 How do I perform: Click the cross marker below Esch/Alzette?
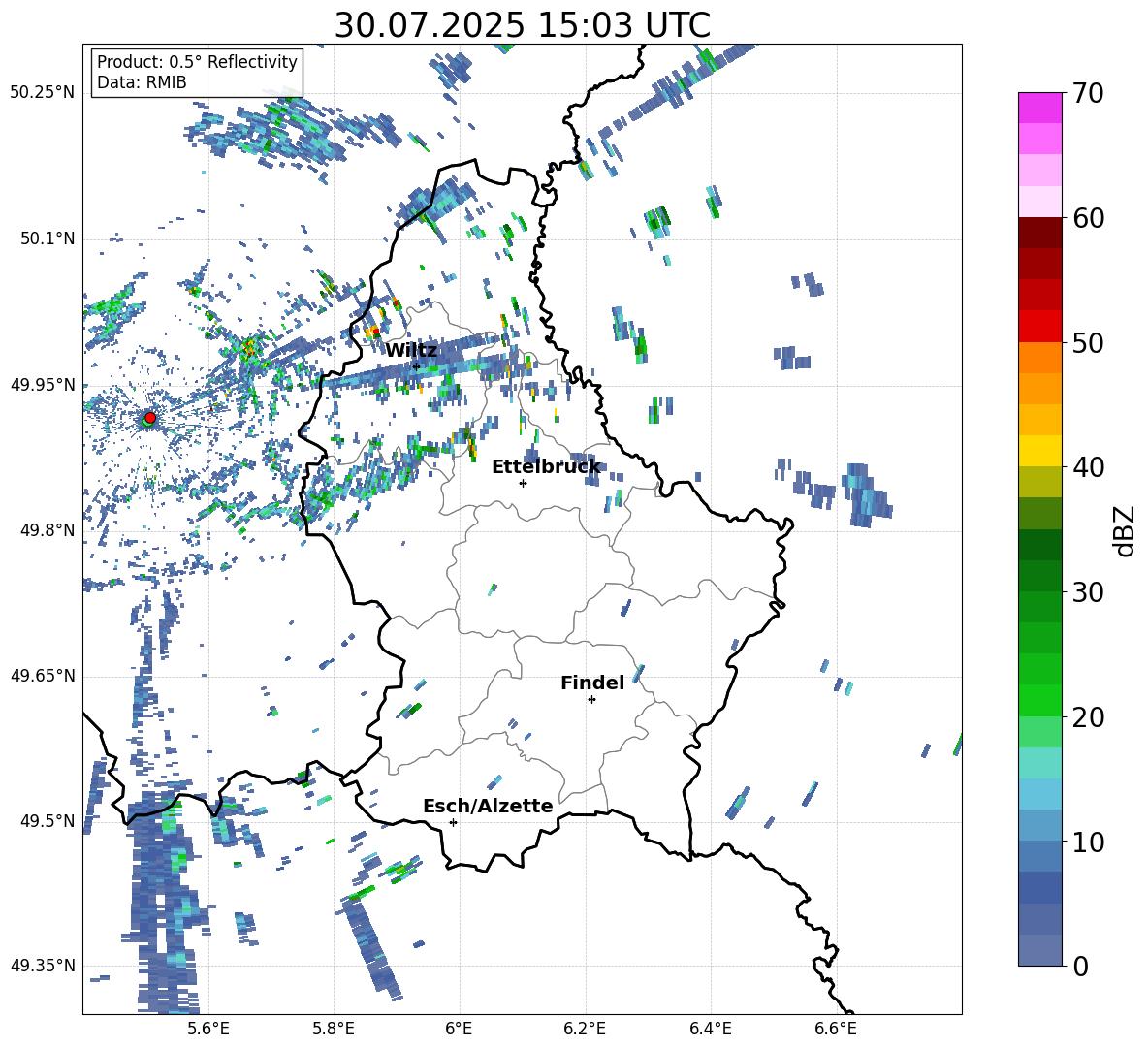coord(453,822)
